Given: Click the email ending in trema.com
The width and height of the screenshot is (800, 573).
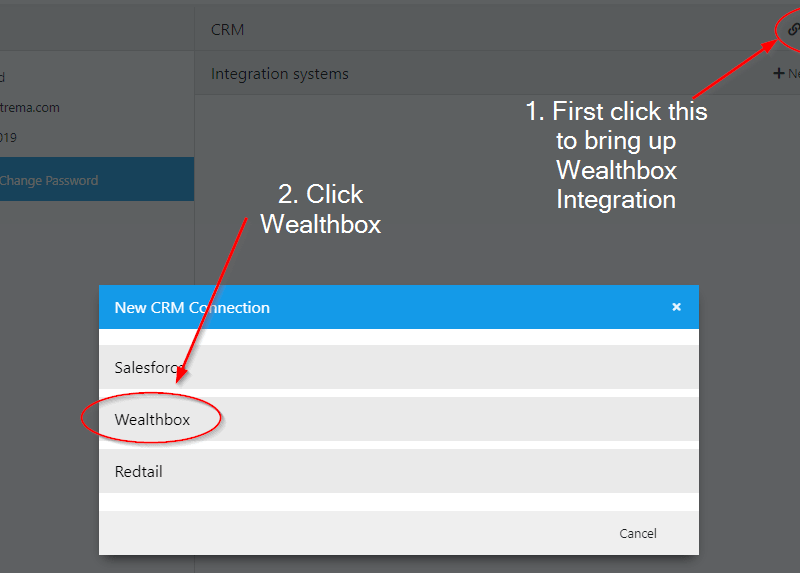Looking at the screenshot, I should (29, 107).
